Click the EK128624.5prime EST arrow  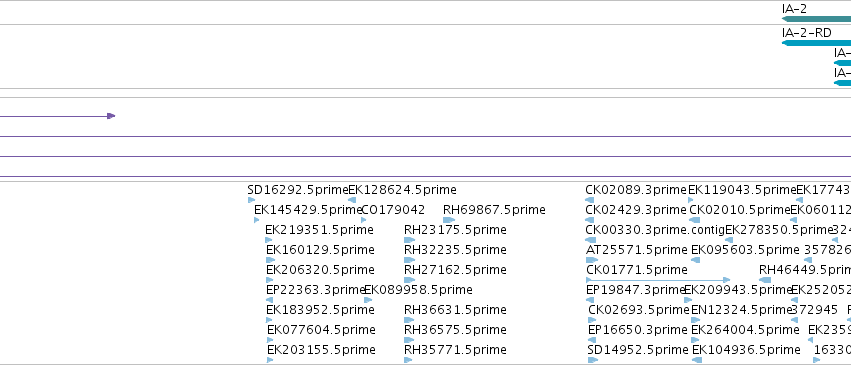[352, 200]
